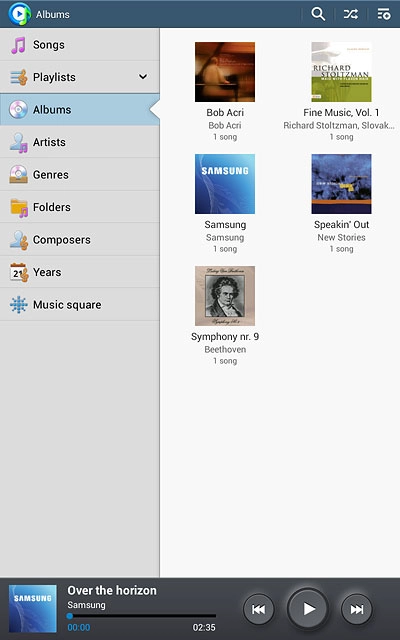Click the 'Symphony nr. 9' title
Image resolution: width=400 pixels, height=640 pixels.
225,337
